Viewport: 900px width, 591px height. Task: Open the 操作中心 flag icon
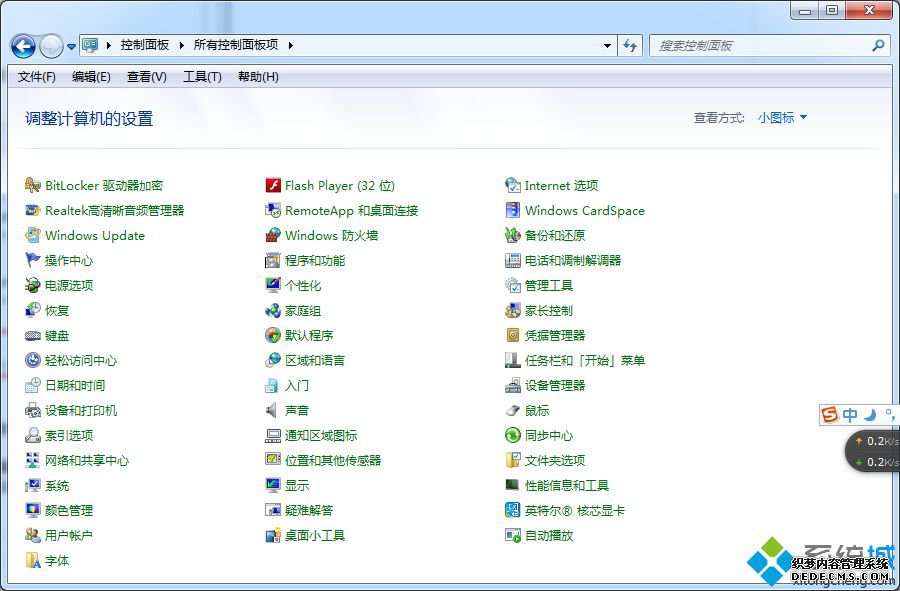tap(33, 260)
